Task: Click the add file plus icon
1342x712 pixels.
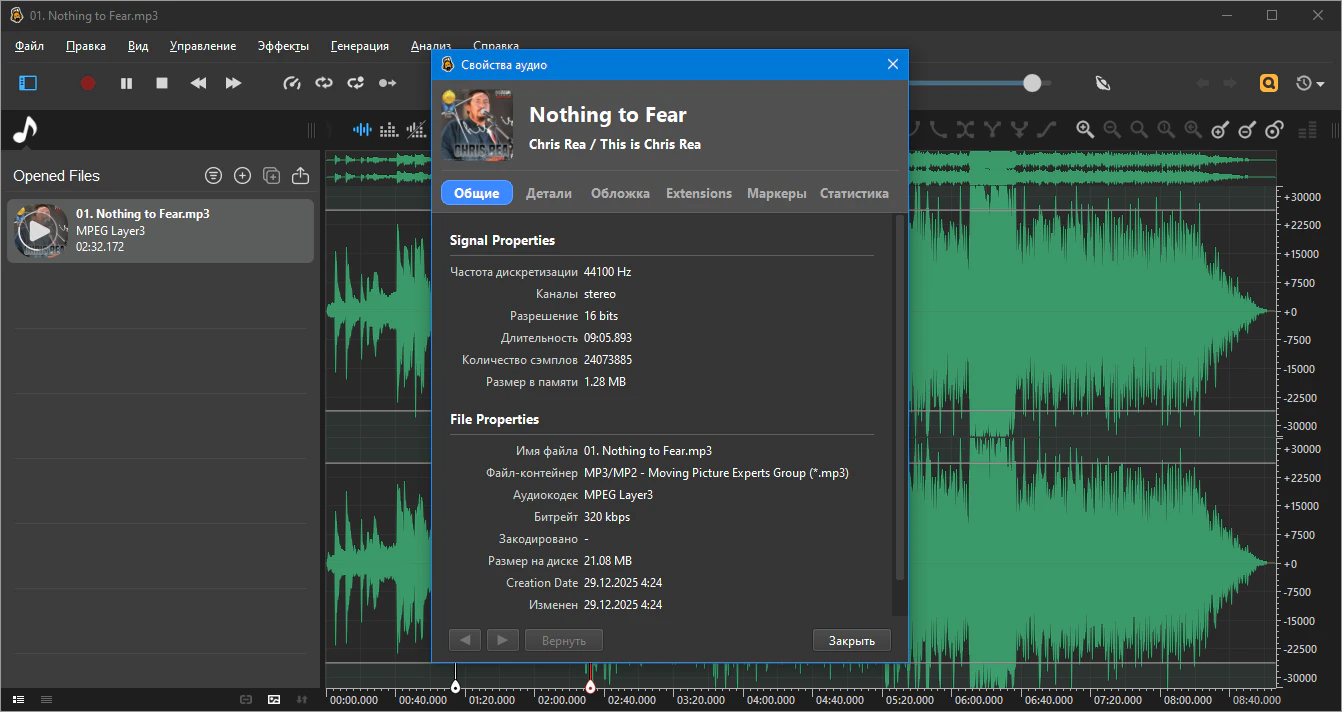Action: [242, 176]
